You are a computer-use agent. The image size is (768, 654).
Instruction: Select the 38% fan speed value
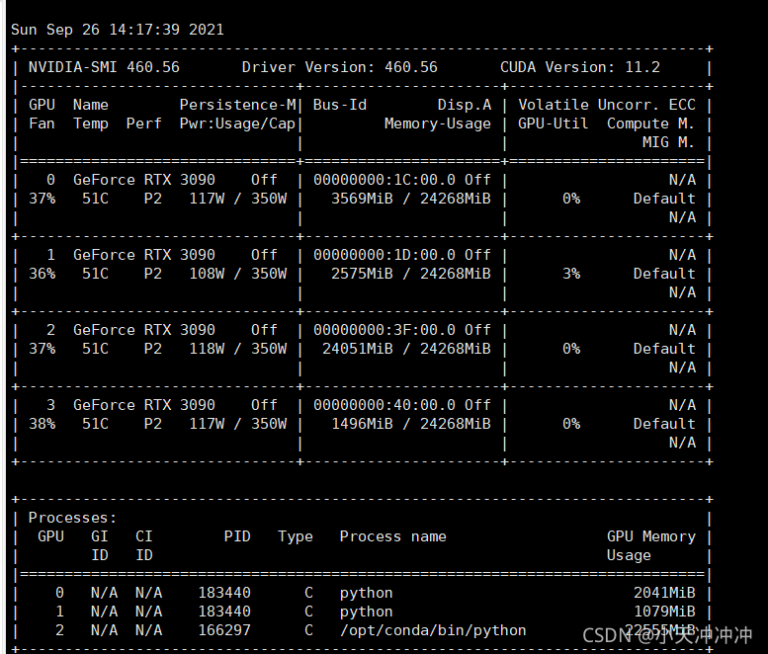42,423
